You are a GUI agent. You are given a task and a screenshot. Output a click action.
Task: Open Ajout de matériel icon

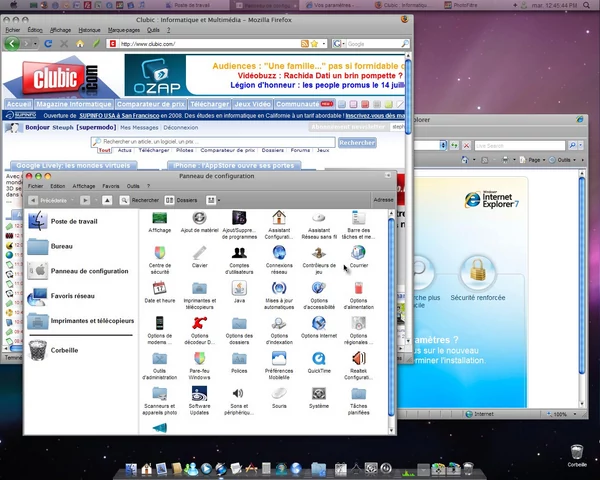pos(199,218)
